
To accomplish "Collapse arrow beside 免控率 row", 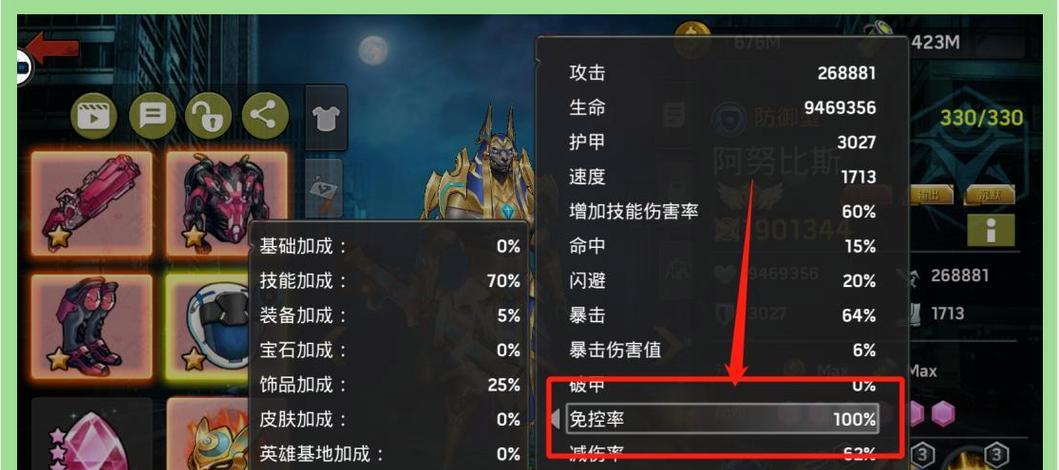I will [x=556, y=419].
